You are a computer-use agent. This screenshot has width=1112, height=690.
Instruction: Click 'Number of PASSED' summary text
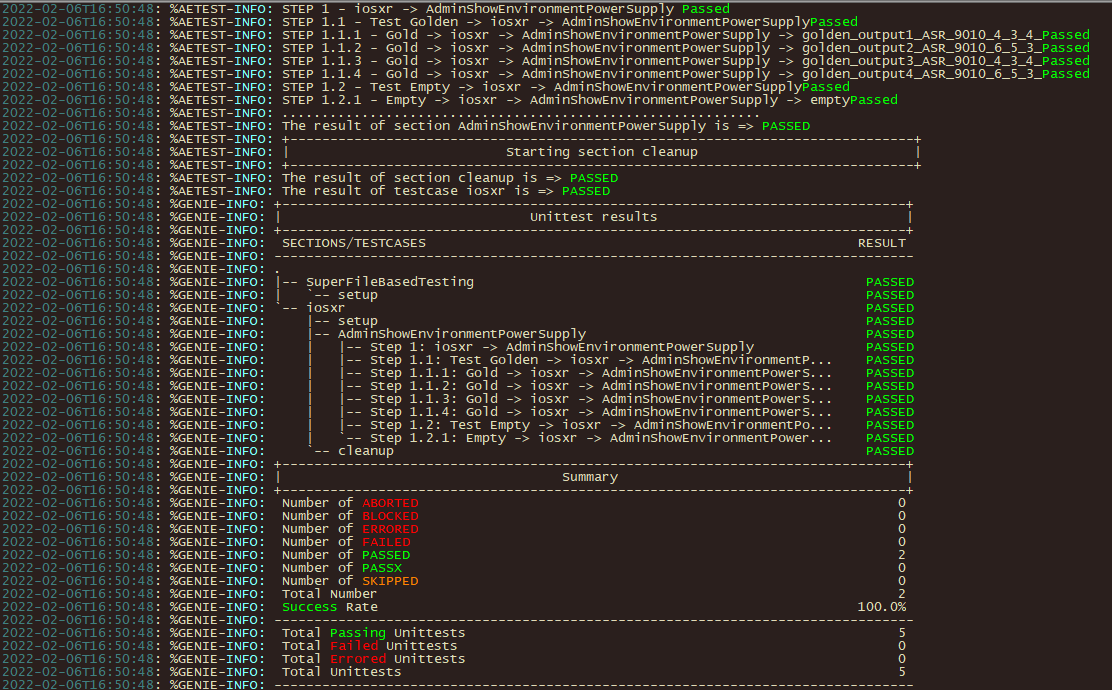click(346, 555)
